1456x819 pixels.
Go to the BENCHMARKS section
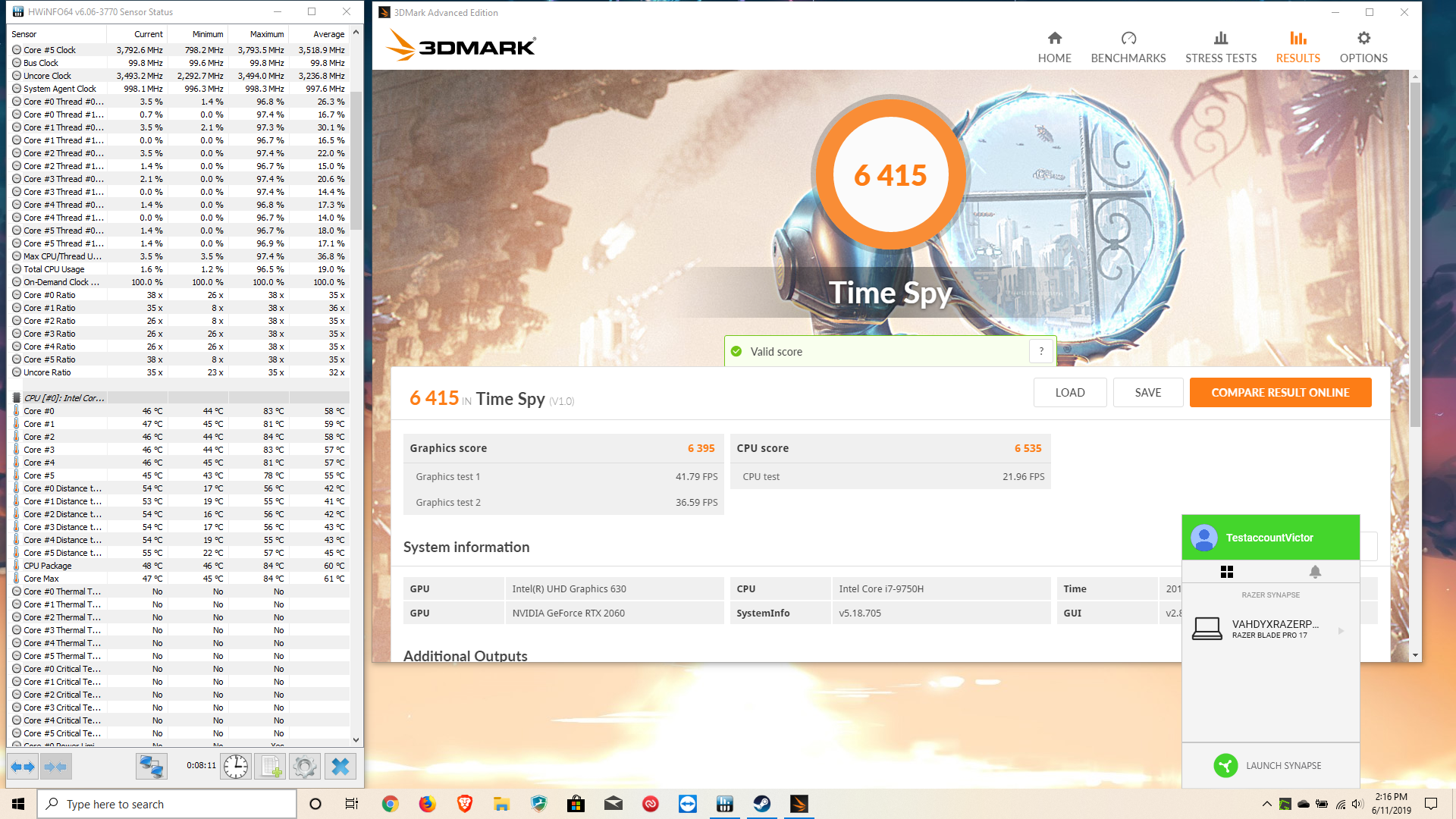coord(1128,47)
